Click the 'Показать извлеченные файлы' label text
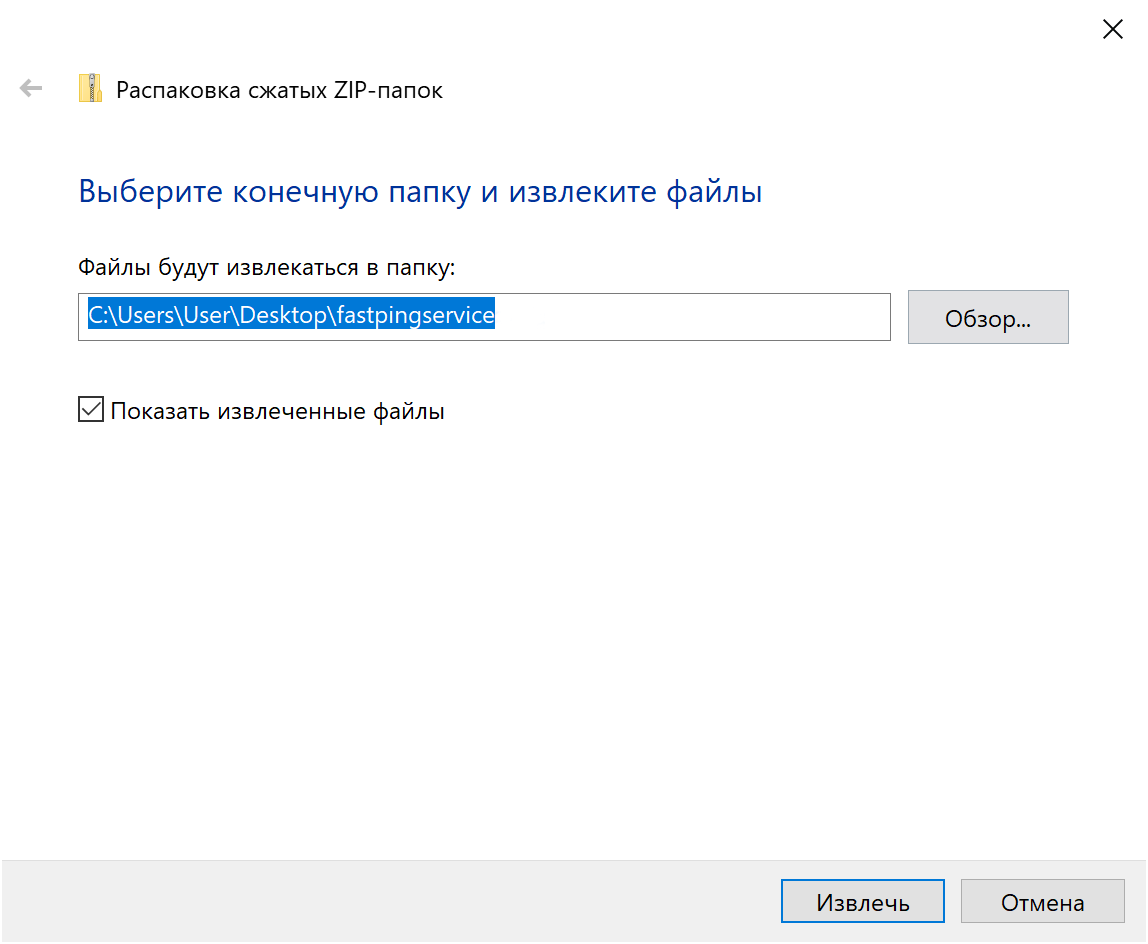Screen dimensions: 1148x944 [x=277, y=411]
